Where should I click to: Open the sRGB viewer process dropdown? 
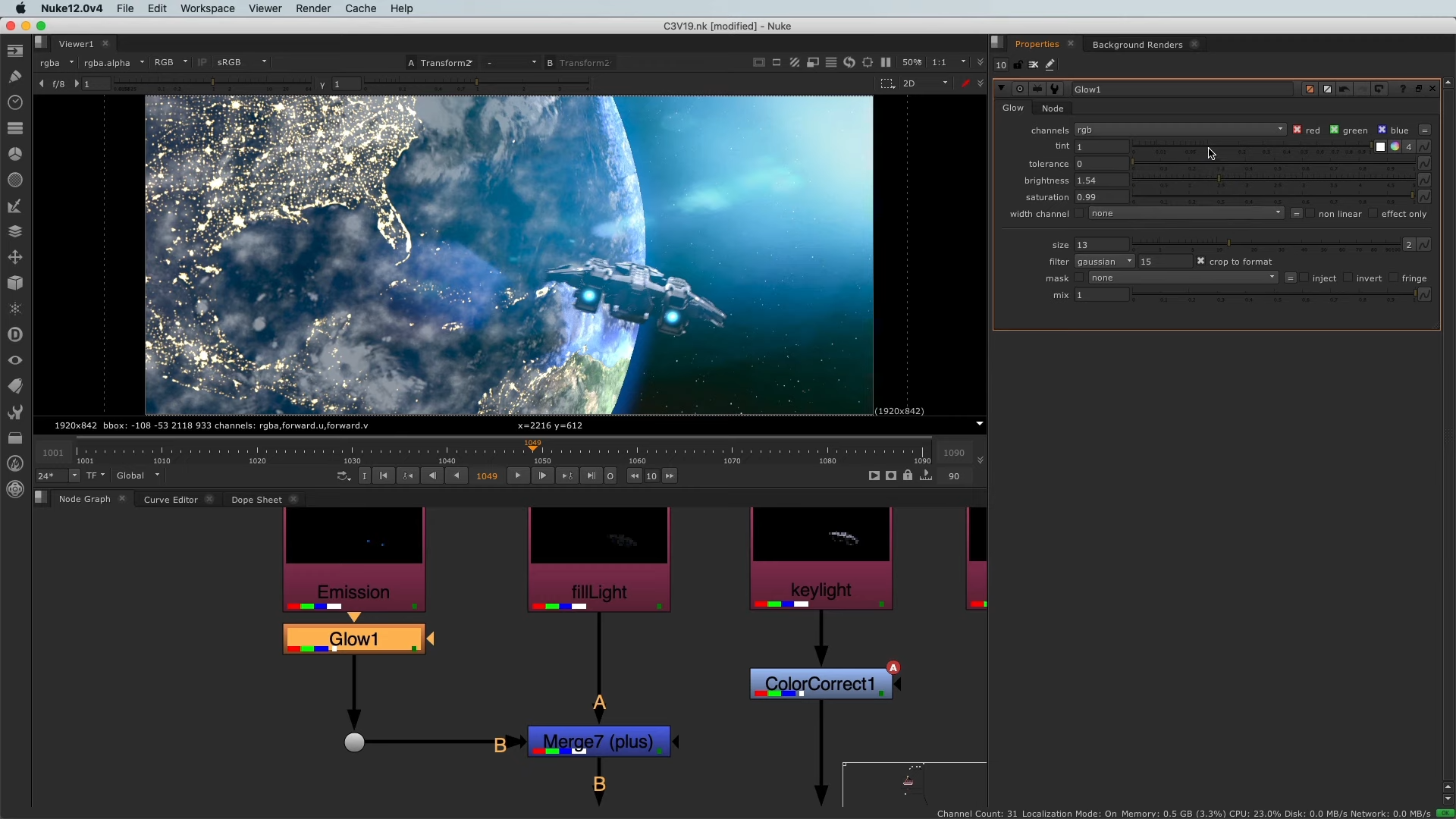[x=242, y=63]
